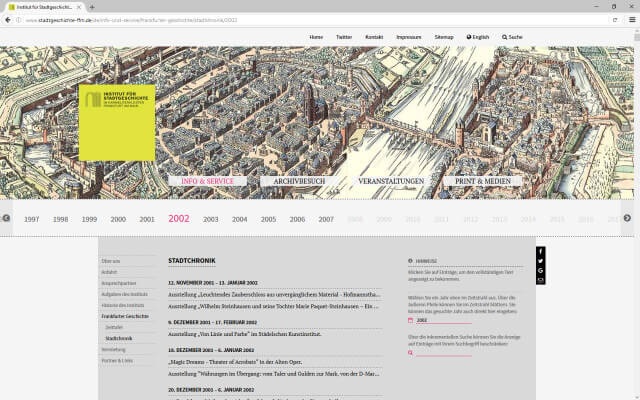Screen dimensions: 640x400
Task: Click the Hinweise info icon
Action: point(410,261)
